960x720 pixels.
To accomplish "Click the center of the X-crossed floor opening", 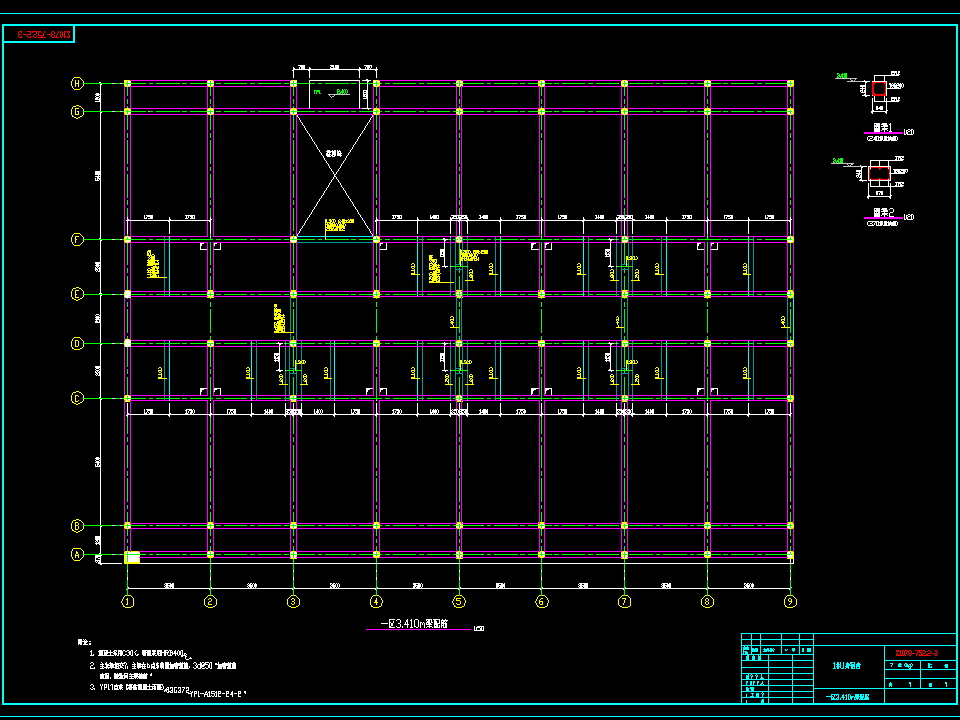I will (335, 175).
